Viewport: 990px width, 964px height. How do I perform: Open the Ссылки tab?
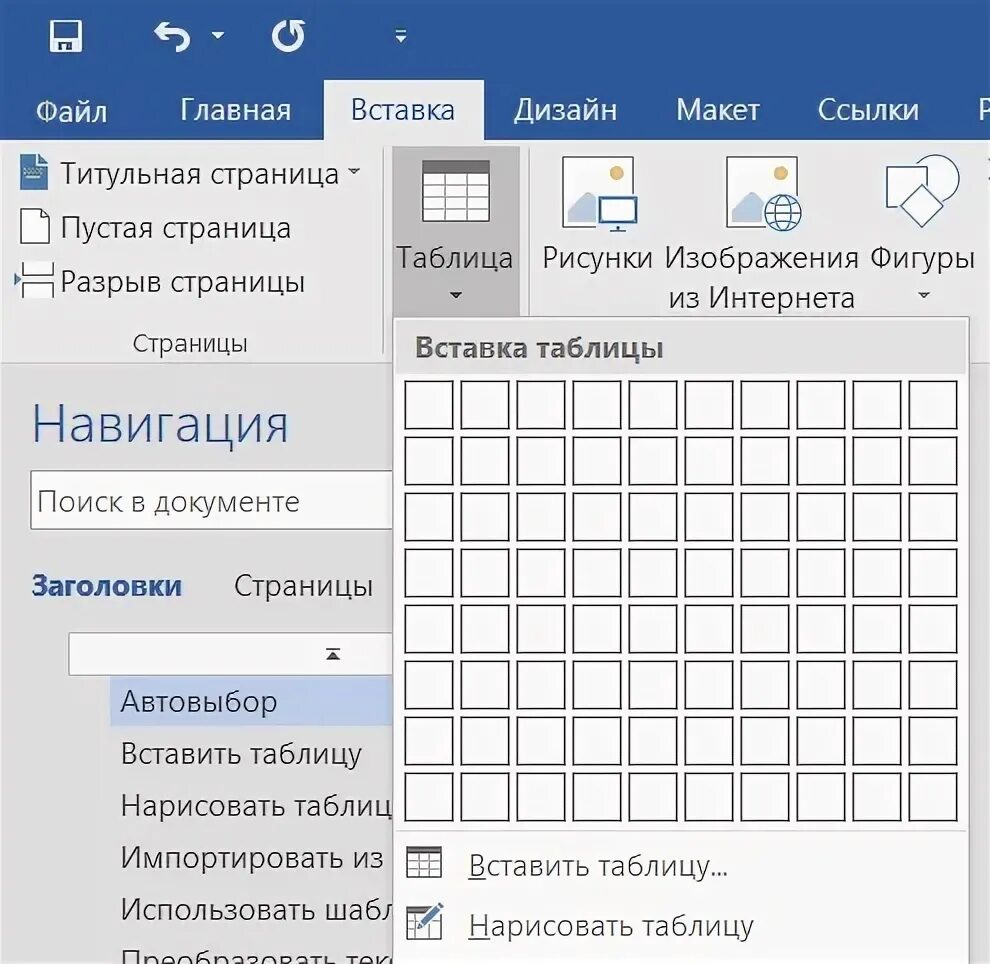(868, 110)
